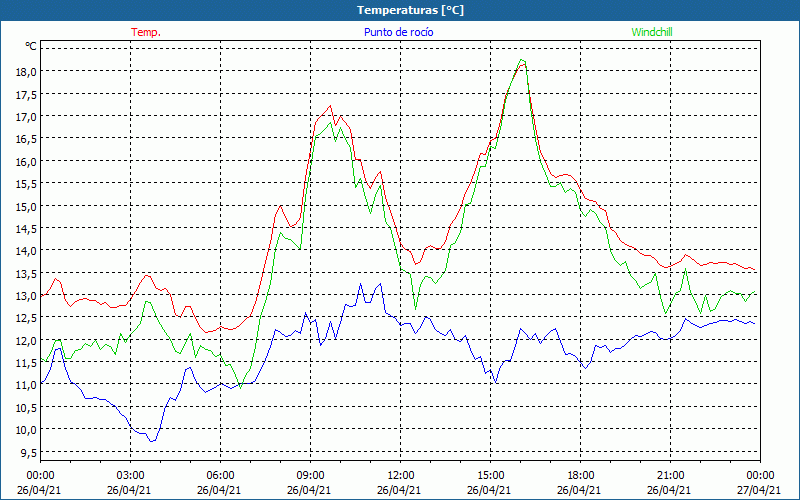Click the 12,5 y-axis value
800x500 pixels.
(27, 318)
